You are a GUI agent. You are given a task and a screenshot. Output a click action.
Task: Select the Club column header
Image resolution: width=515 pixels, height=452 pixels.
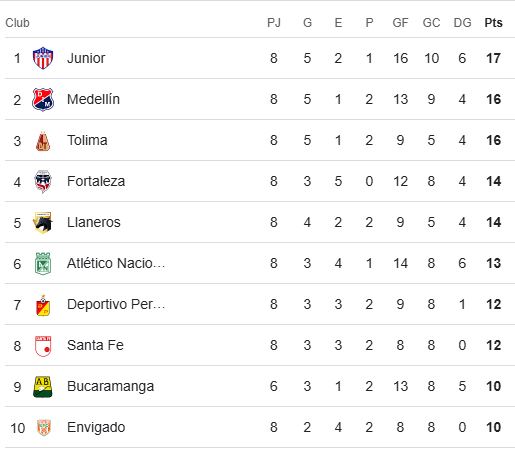pos(17,23)
